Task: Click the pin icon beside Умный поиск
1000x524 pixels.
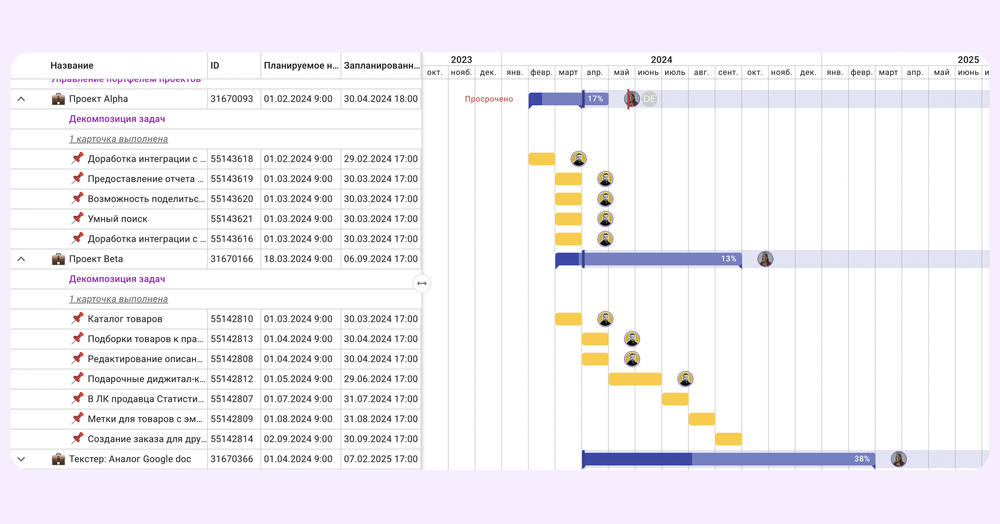Action: click(x=77, y=219)
